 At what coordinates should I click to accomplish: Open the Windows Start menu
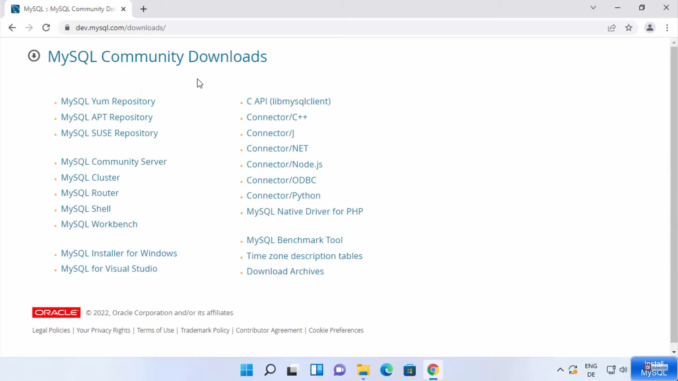[x=247, y=370]
